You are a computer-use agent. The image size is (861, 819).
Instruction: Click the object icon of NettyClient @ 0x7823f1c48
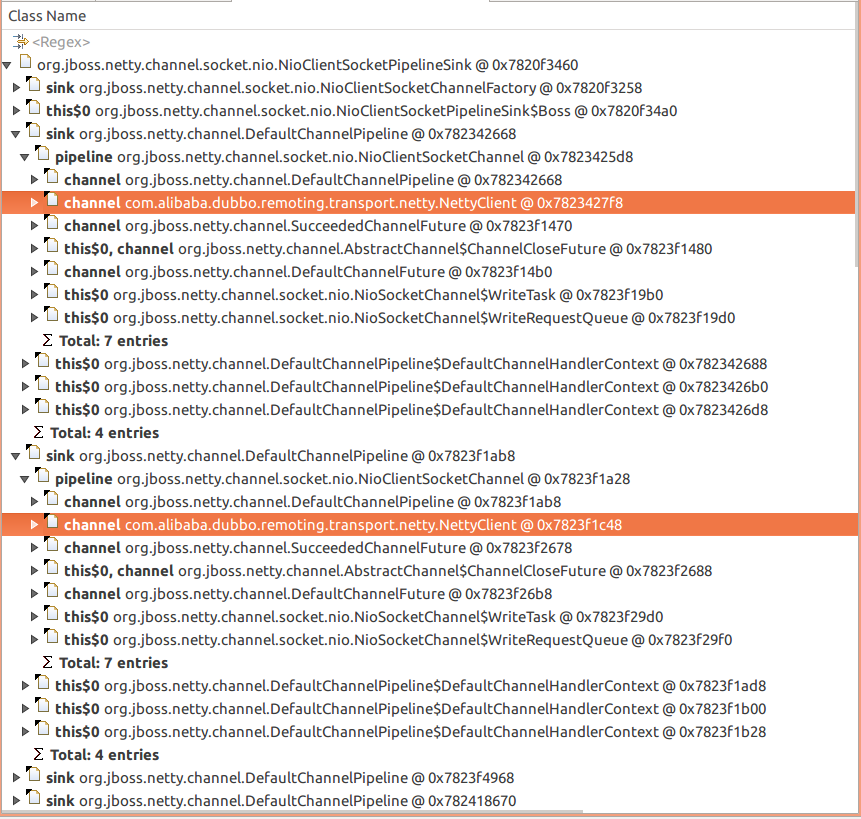pyautogui.click(x=52, y=525)
